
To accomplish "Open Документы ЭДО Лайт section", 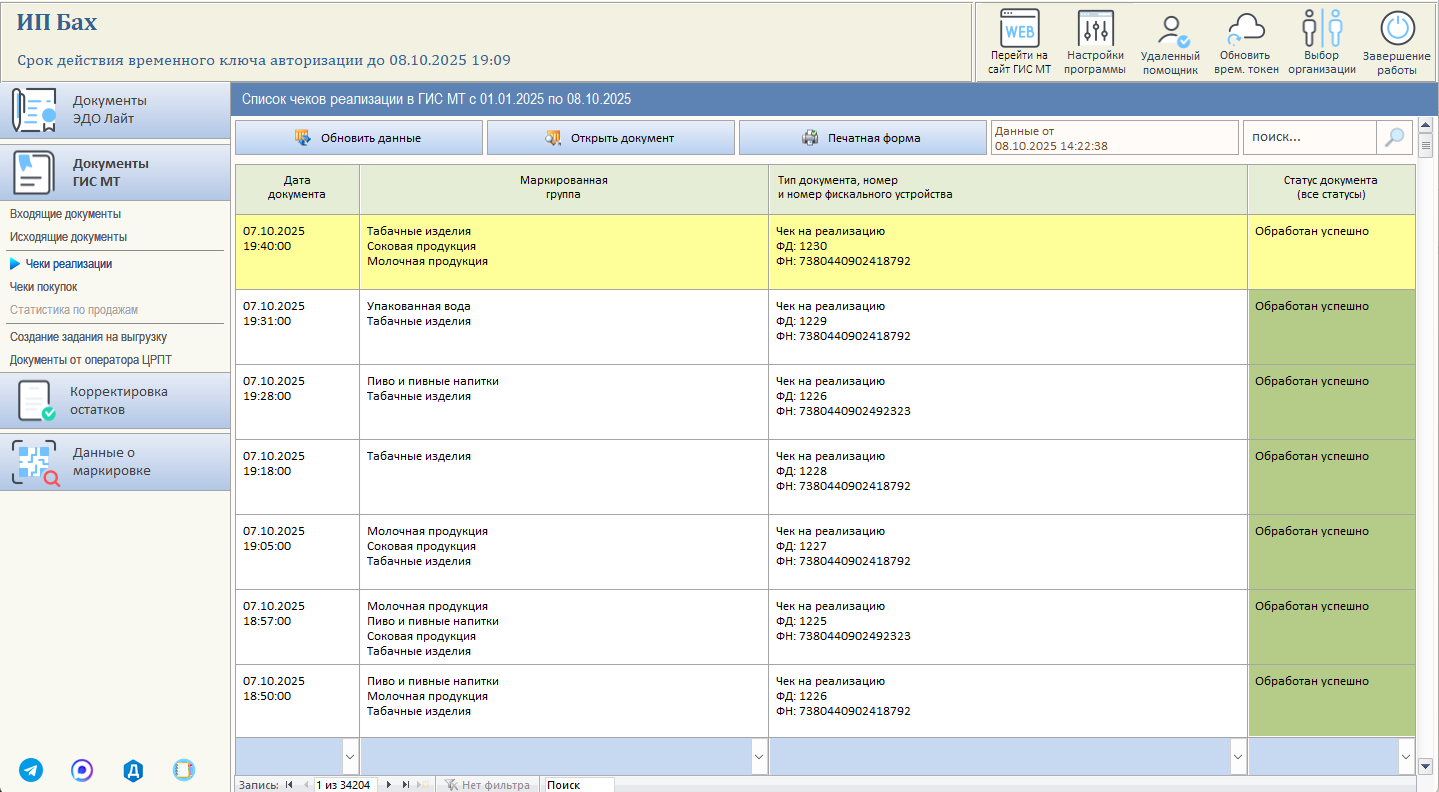I will [115, 110].
